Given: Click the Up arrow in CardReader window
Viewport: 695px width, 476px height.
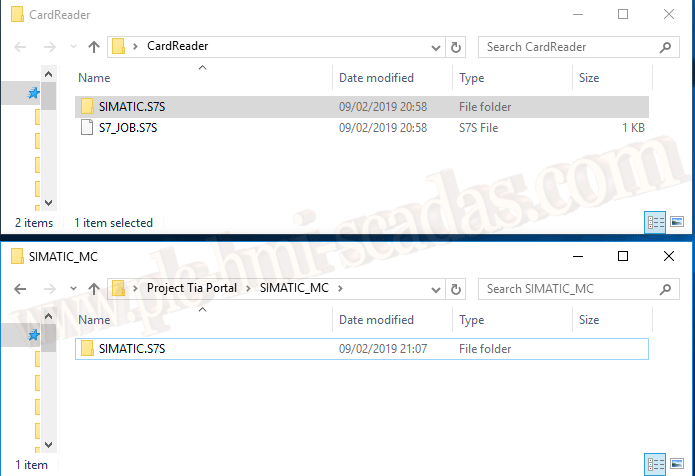Looking at the screenshot, I should tap(94, 47).
